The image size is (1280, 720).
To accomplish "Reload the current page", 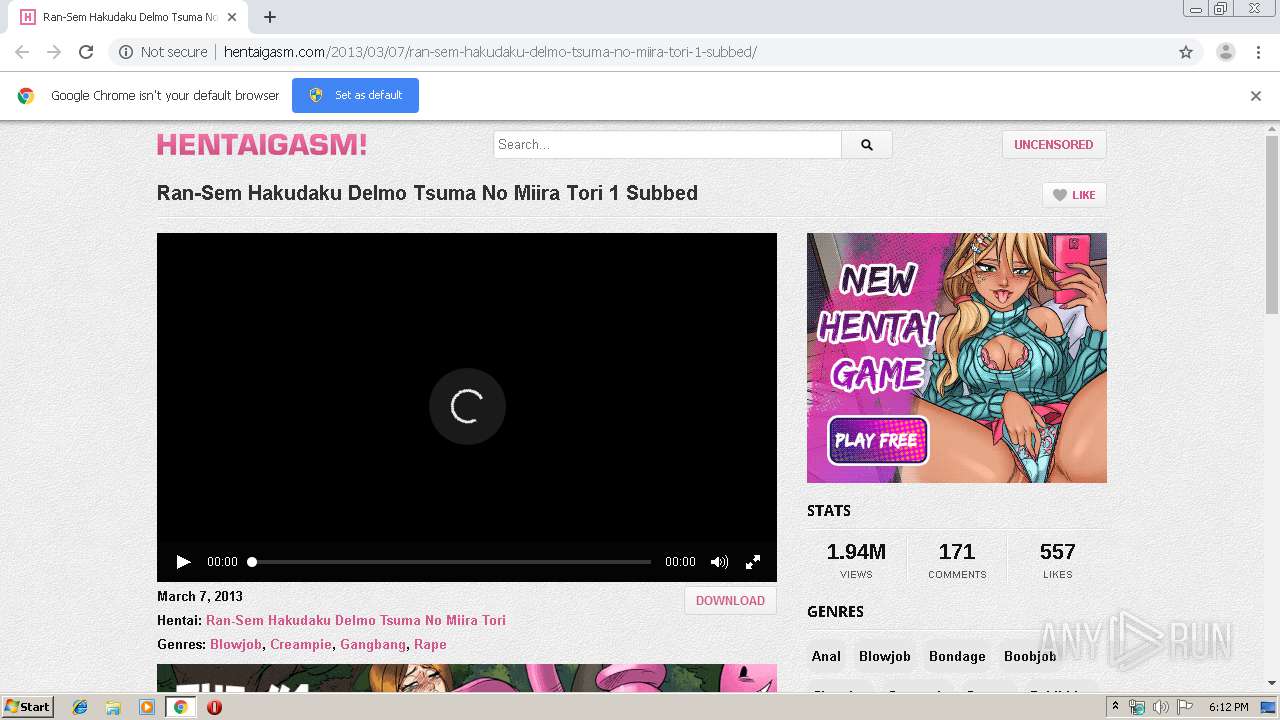I will [x=86, y=52].
